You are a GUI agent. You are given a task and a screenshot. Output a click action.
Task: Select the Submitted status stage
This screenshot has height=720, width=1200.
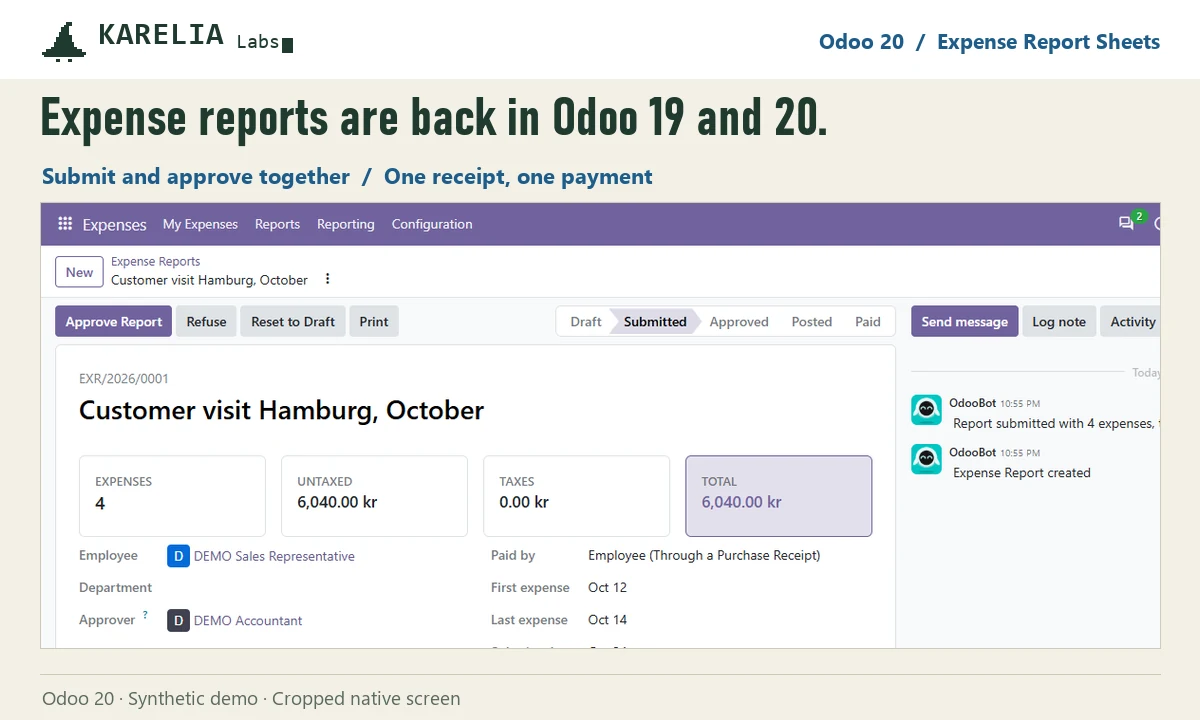click(x=655, y=322)
